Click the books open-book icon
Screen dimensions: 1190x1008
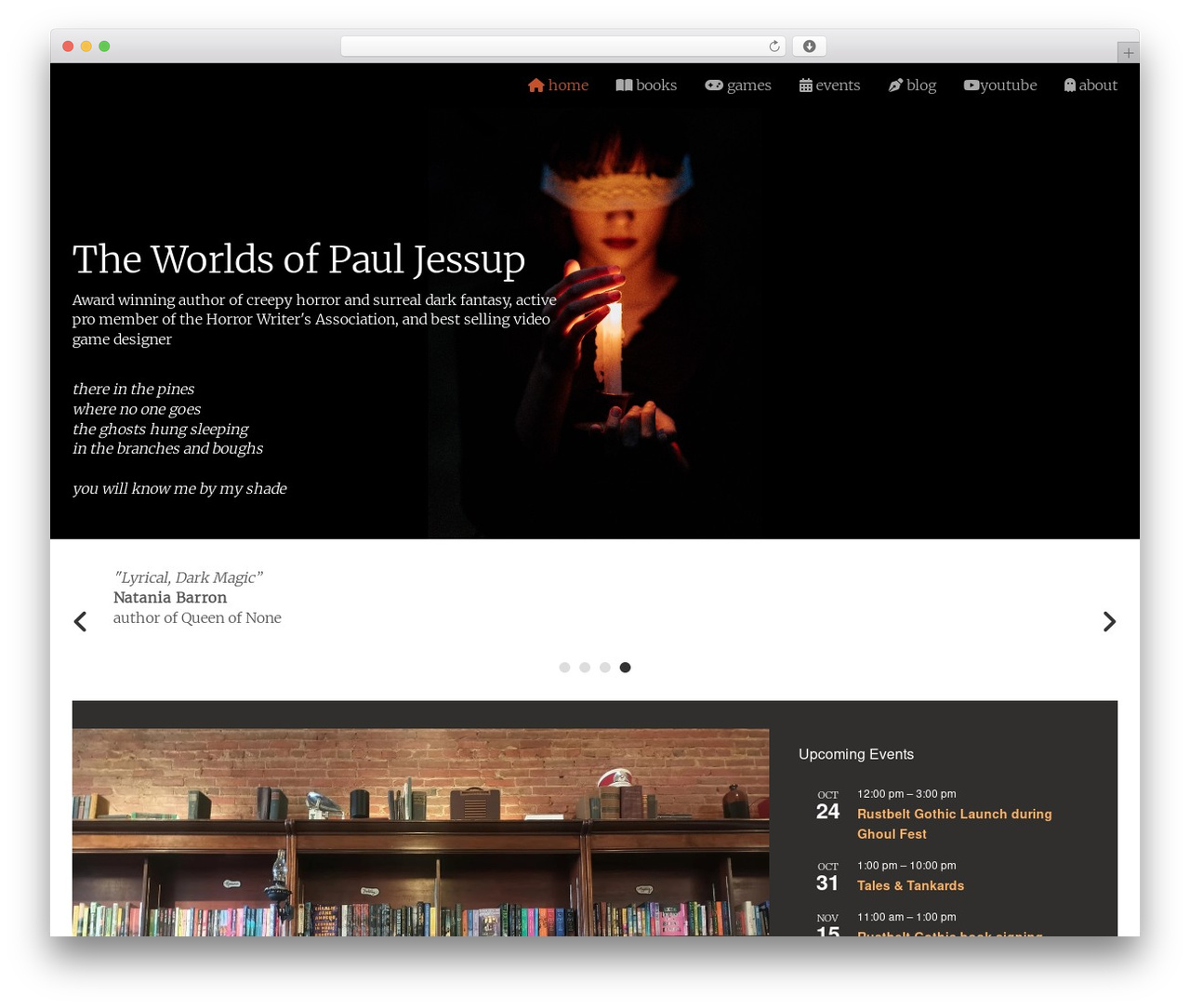click(x=624, y=86)
